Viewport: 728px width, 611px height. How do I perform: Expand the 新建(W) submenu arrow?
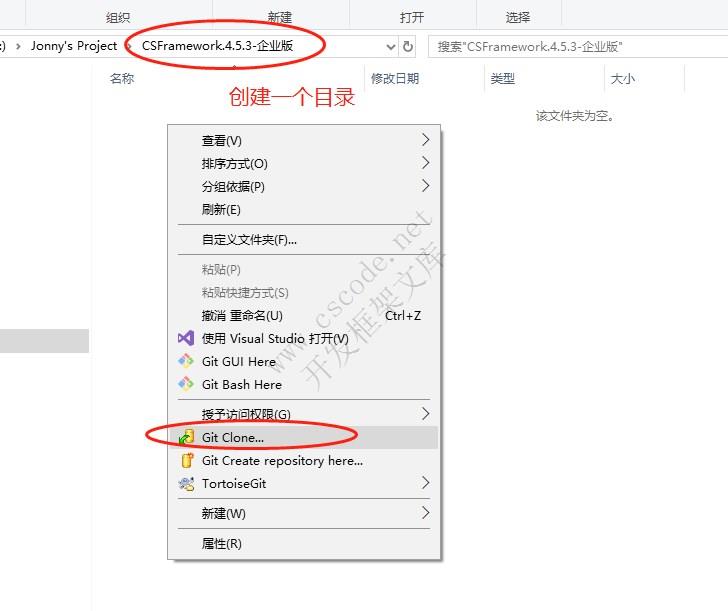[425, 513]
